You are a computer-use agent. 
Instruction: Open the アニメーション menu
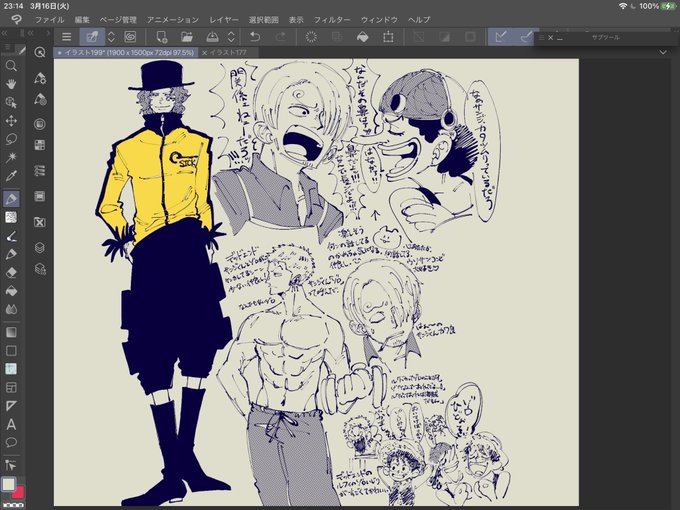[x=173, y=20]
